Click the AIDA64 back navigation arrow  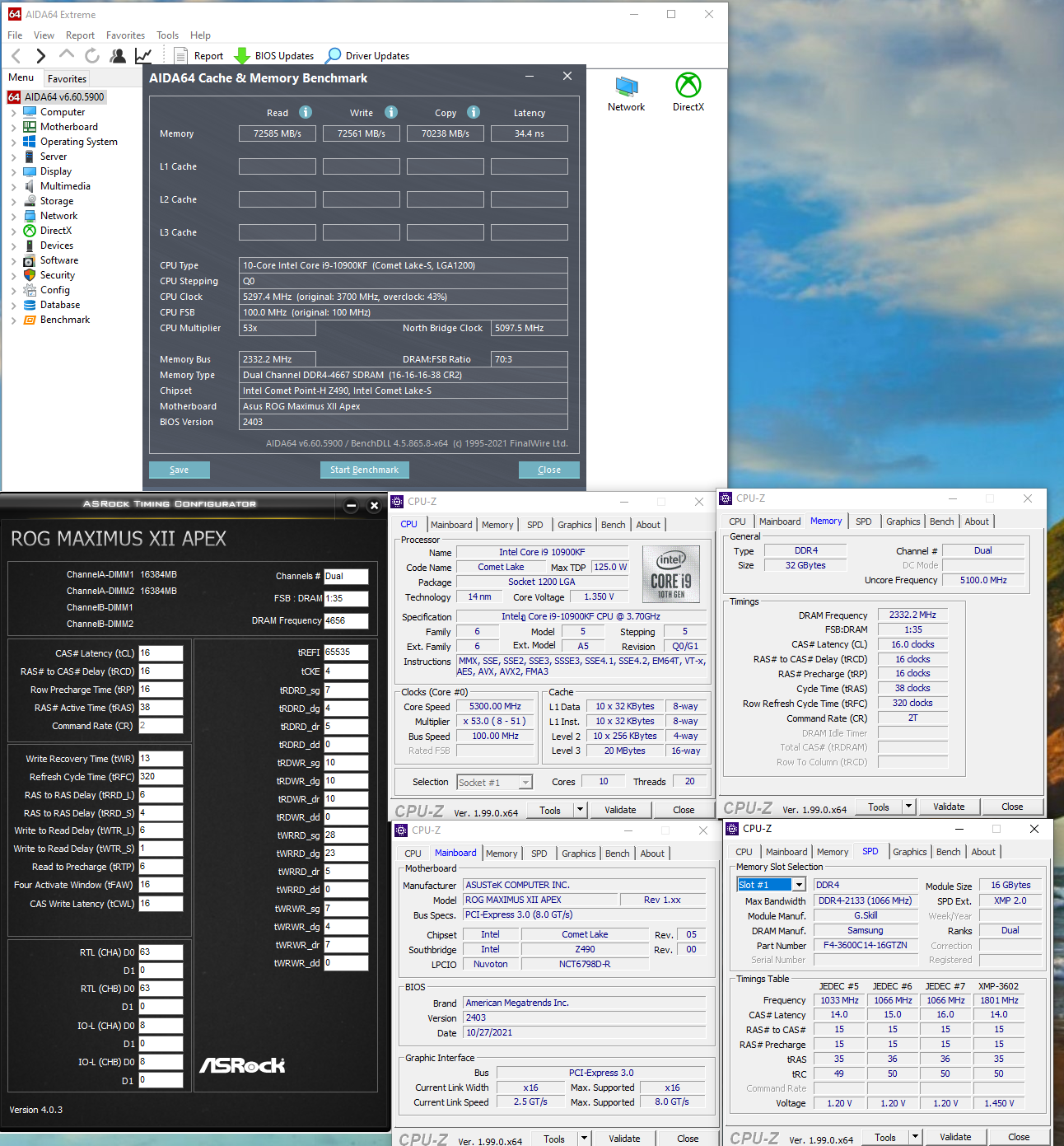[16, 55]
